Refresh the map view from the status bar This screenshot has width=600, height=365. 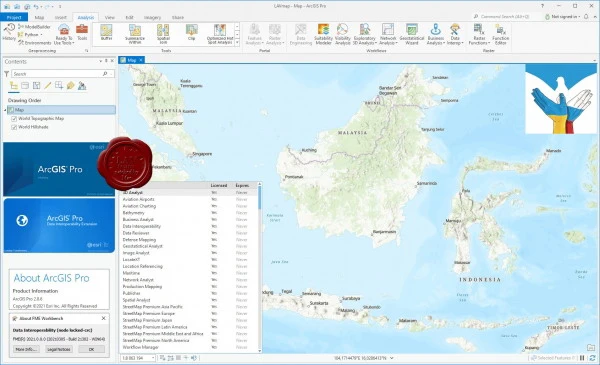[592, 358]
